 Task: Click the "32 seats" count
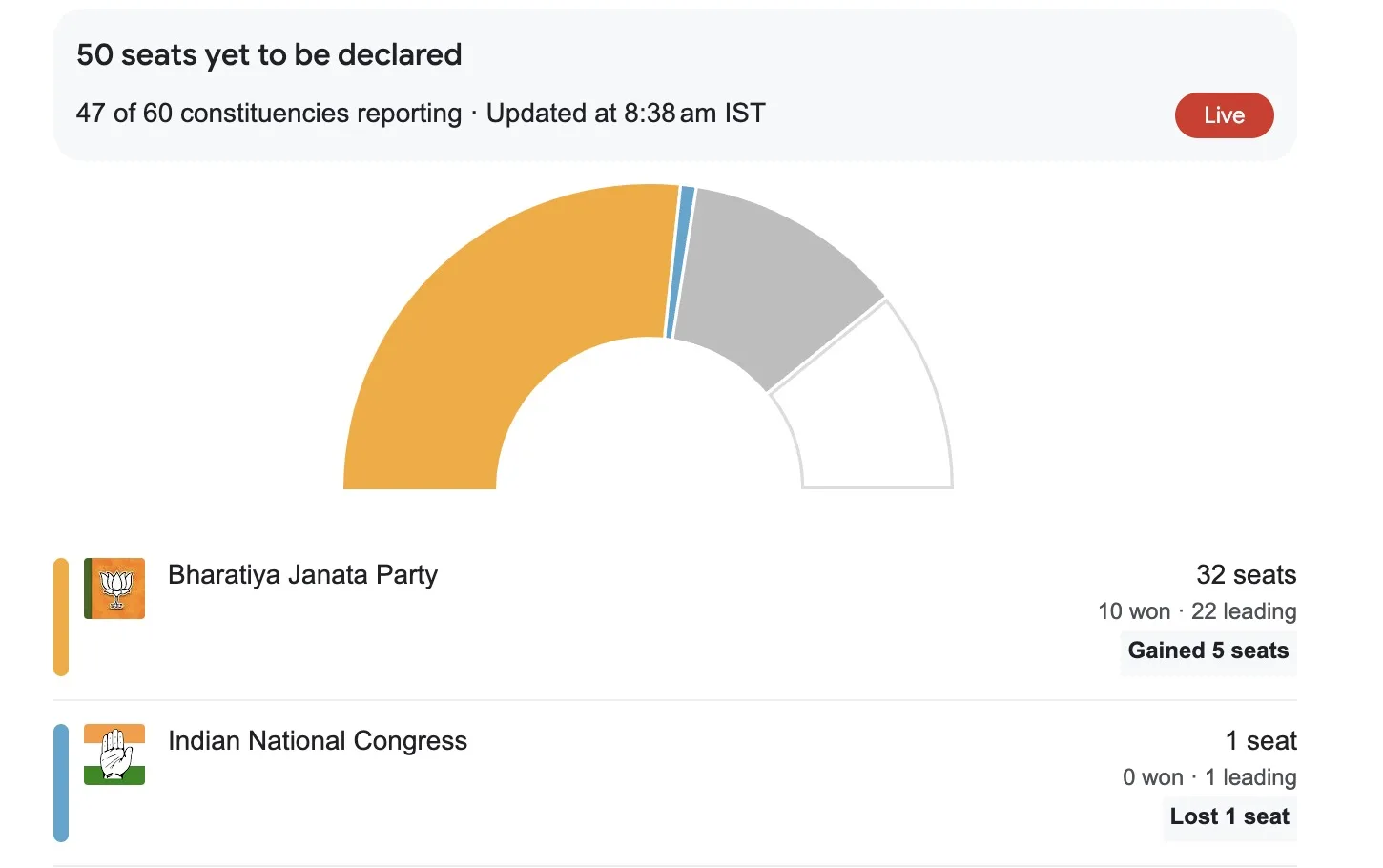point(1246,575)
